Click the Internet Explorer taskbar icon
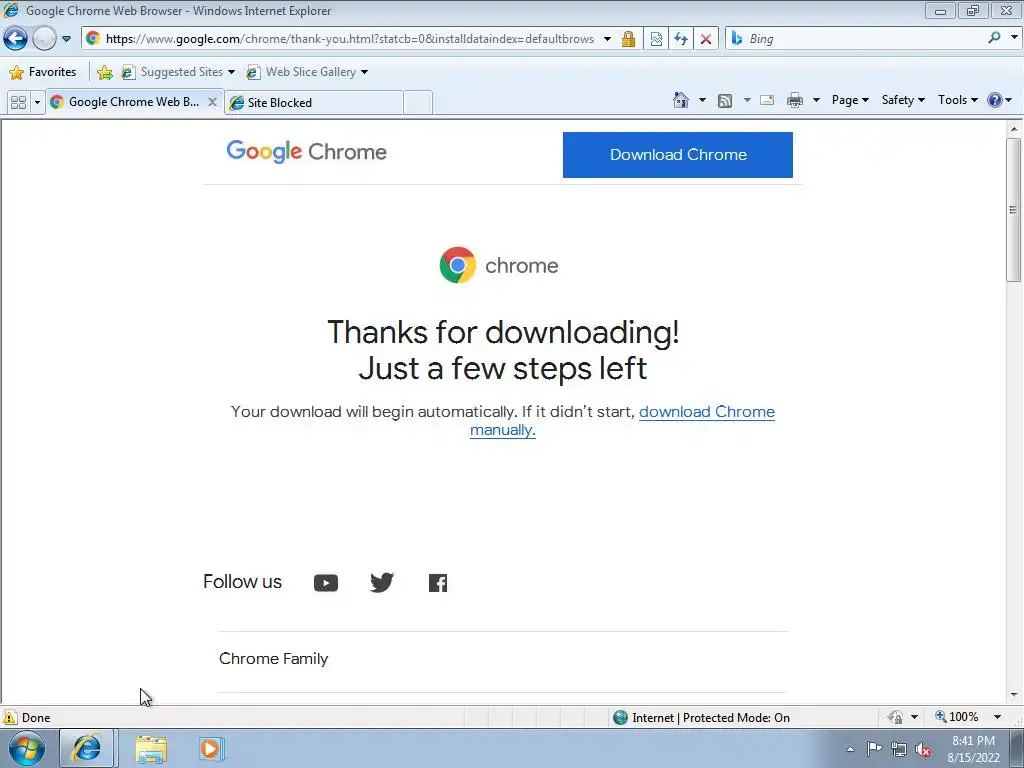Viewport: 1024px width, 768px height. 87,748
